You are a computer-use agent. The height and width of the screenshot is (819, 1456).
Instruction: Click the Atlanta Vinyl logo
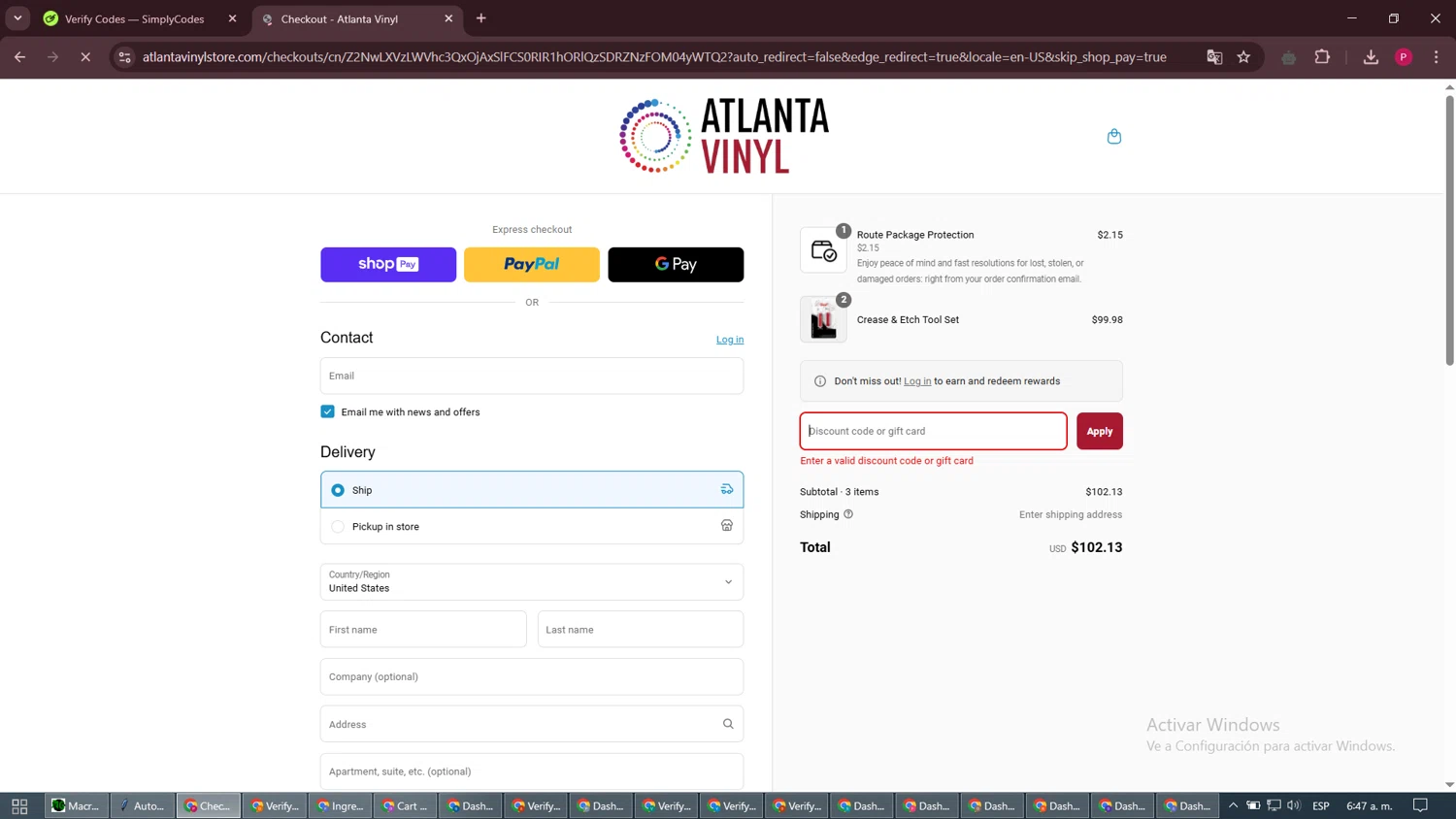pos(725,136)
